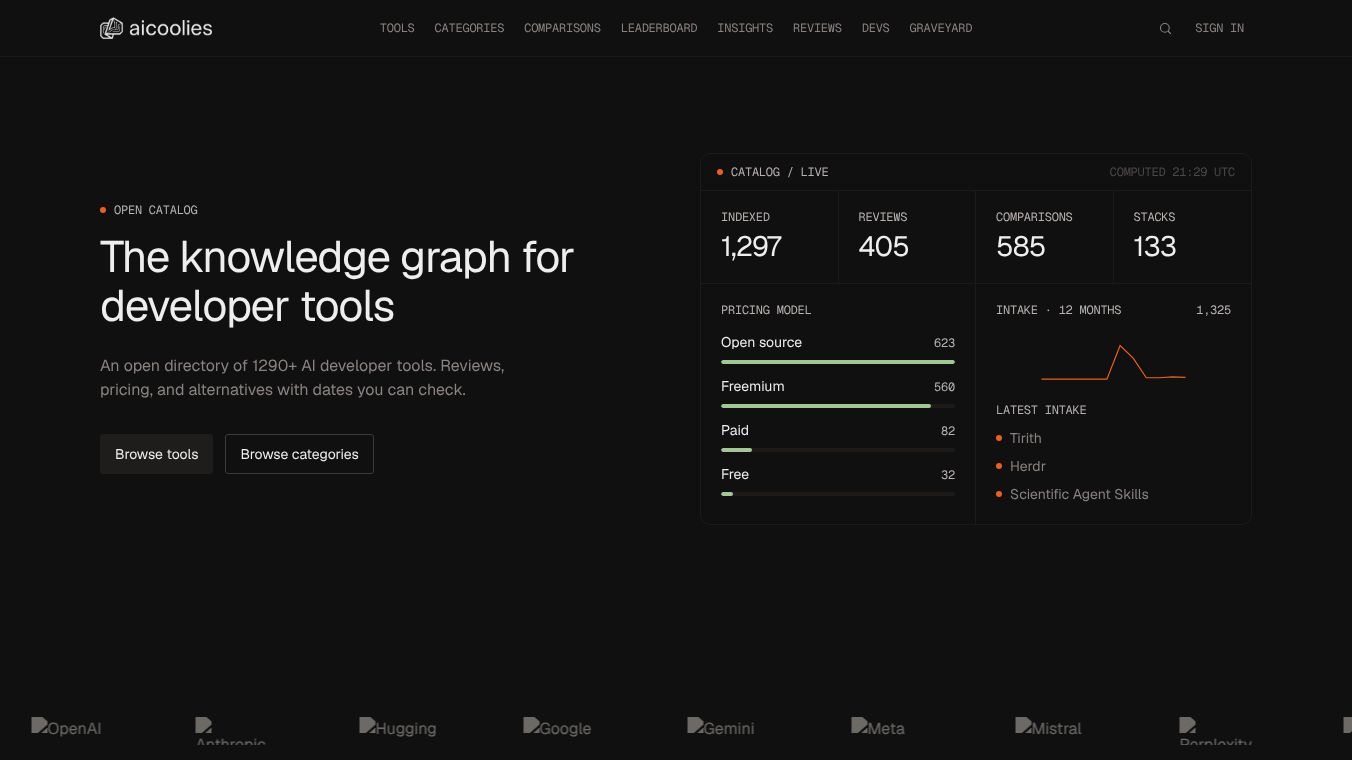
Task: Visit the Graveyard nav item
Action: point(940,28)
